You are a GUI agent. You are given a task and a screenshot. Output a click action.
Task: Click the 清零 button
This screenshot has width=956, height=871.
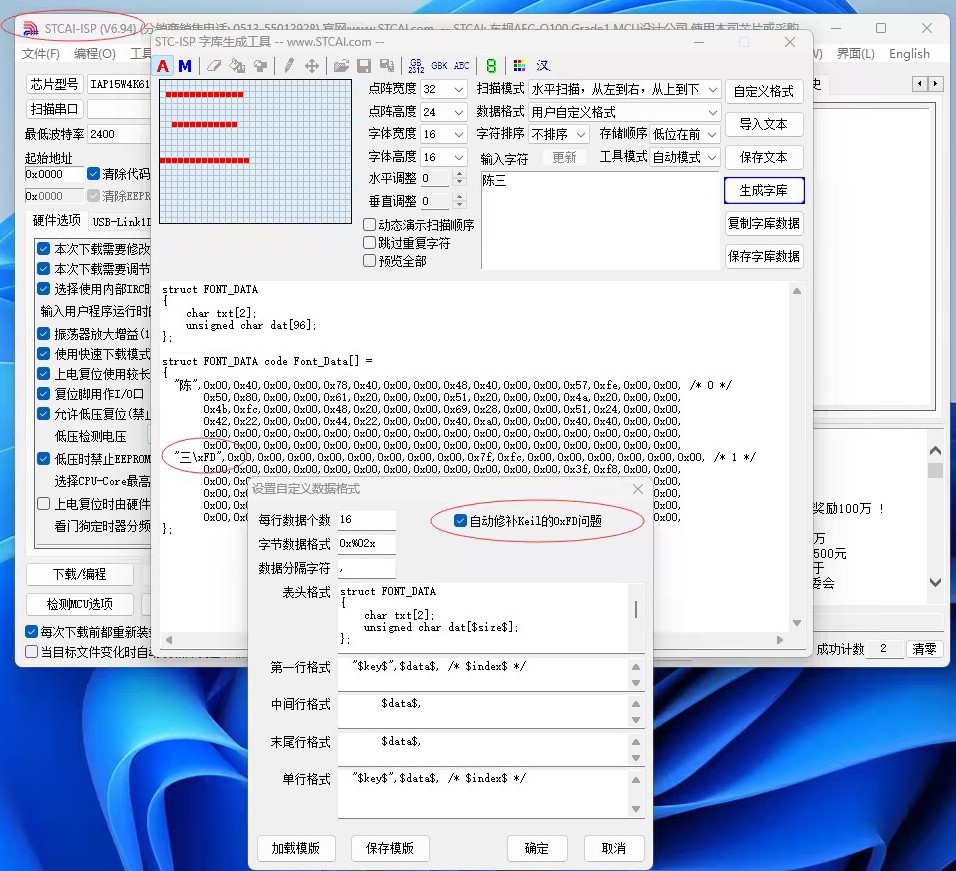(924, 649)
